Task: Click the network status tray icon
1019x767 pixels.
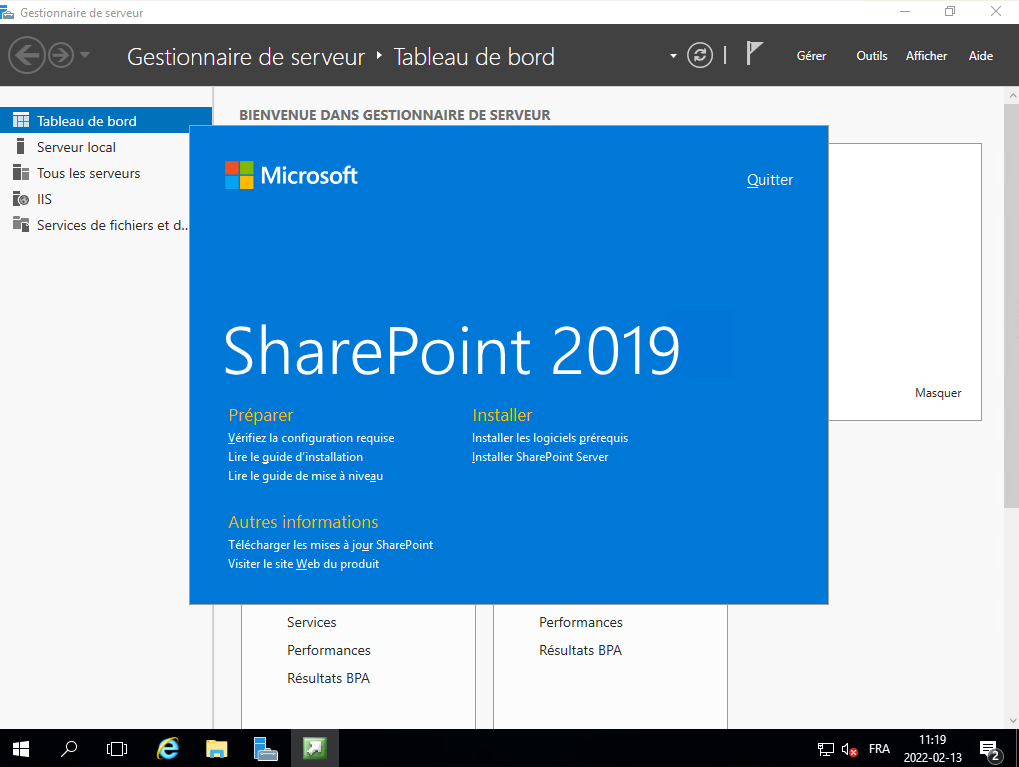Action: tap(825, 749)
